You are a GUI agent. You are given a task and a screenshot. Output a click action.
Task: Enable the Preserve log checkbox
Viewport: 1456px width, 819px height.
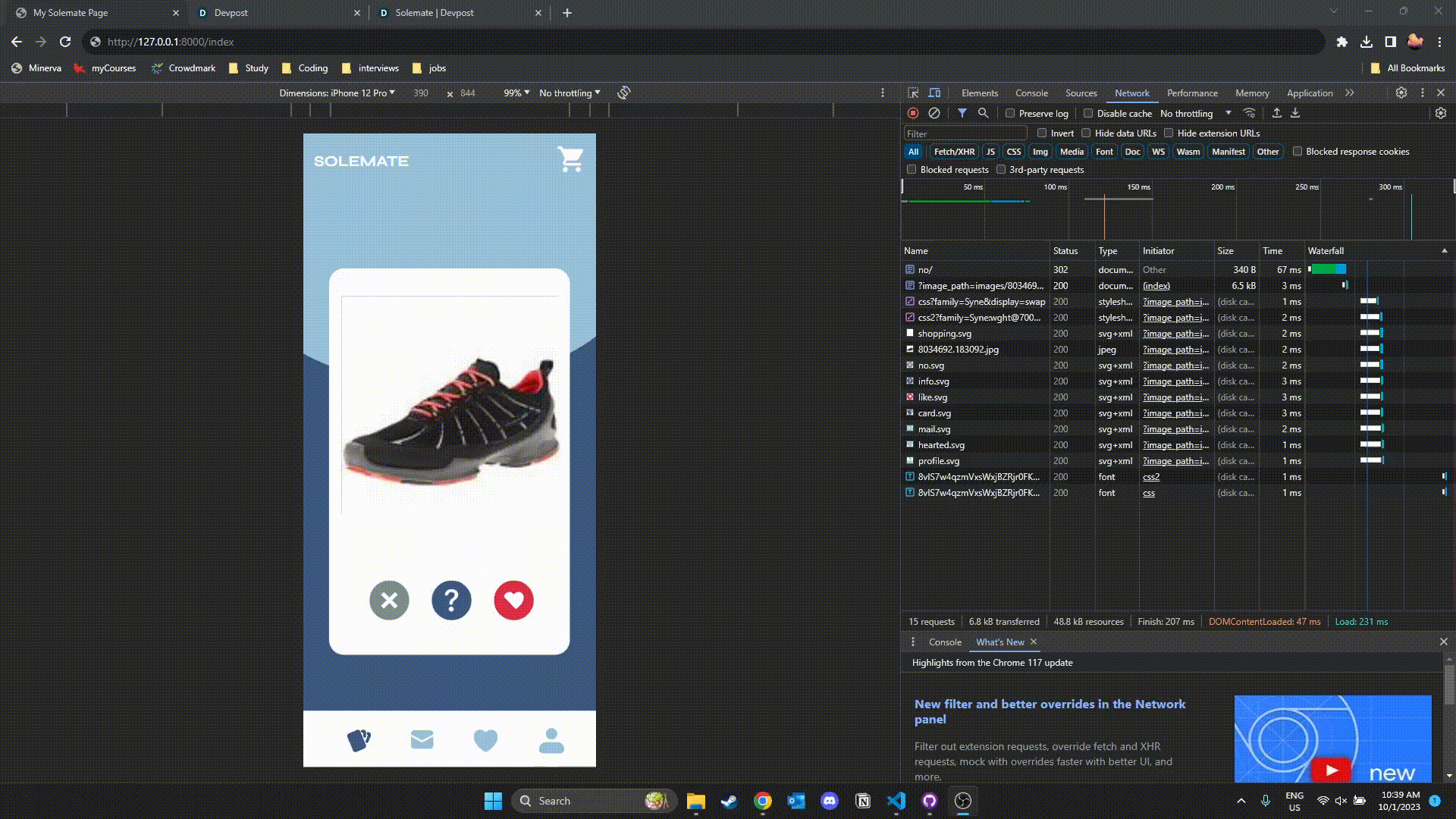[1010, 113]
